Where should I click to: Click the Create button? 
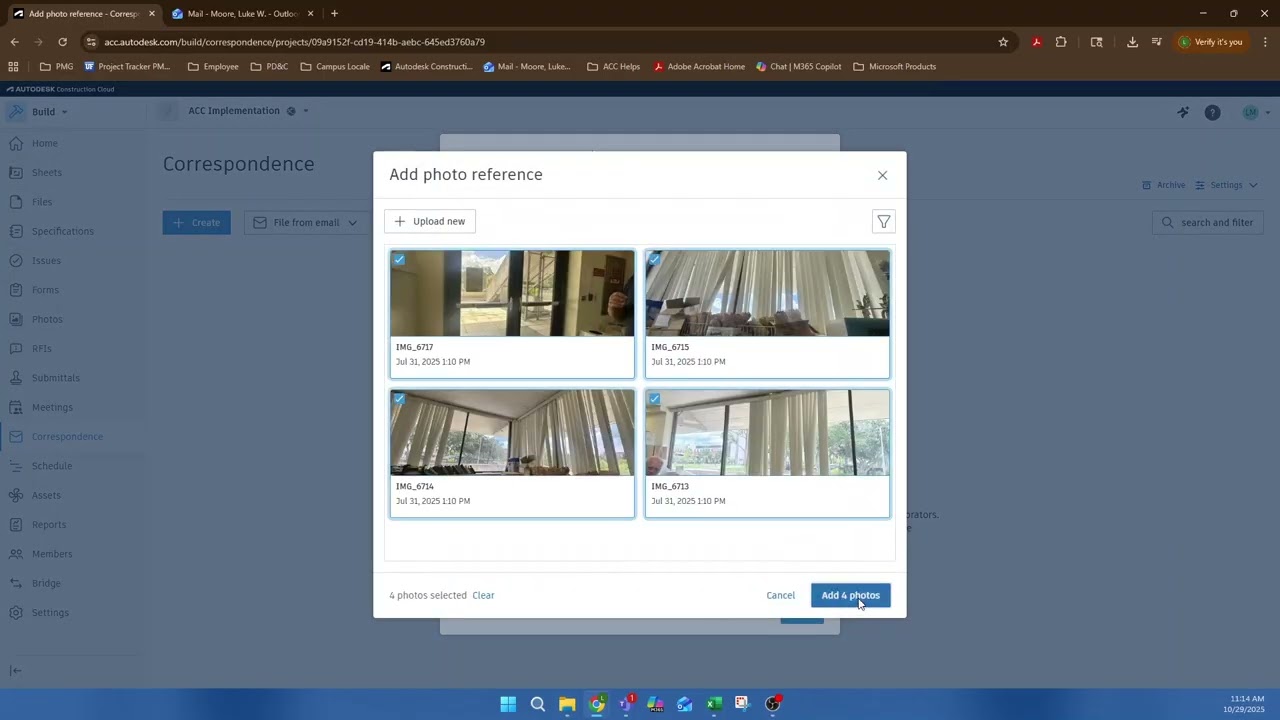pyautogui.click(x=197, y=222)
